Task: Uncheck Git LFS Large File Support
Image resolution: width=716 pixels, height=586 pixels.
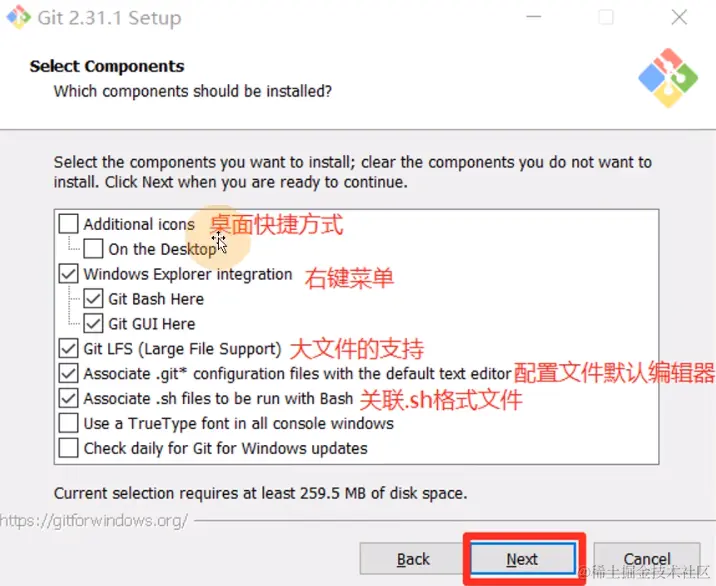Action: 68,348
